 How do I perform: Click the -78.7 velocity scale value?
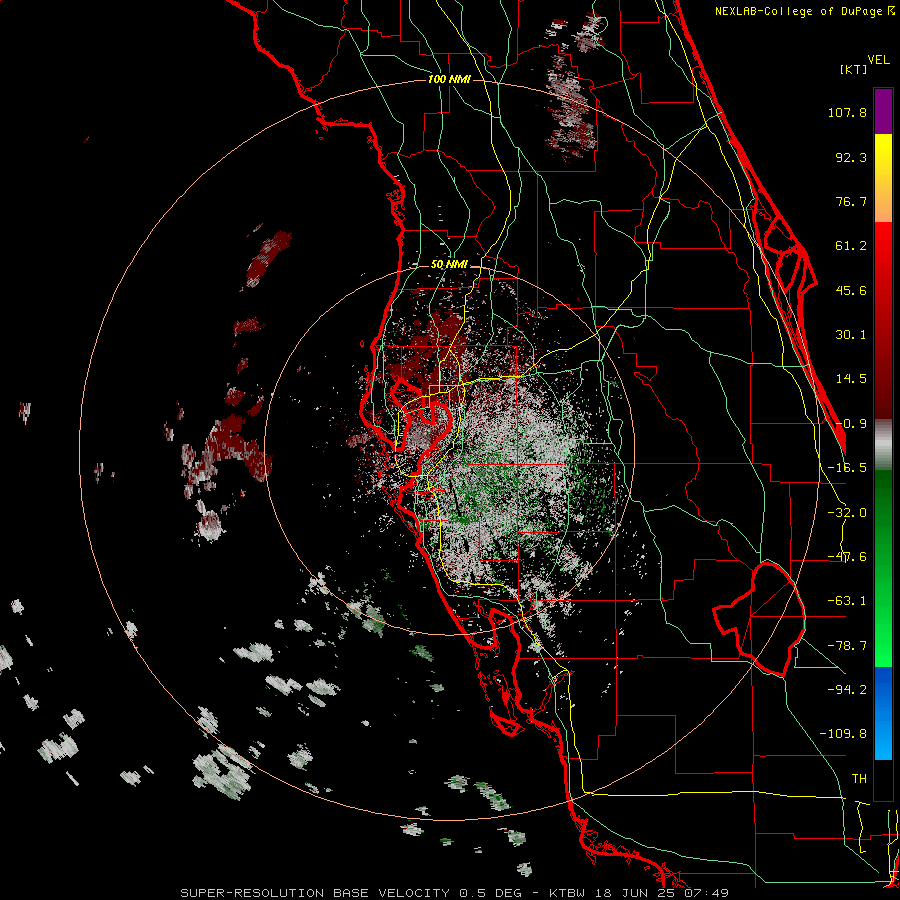point(847,646)
